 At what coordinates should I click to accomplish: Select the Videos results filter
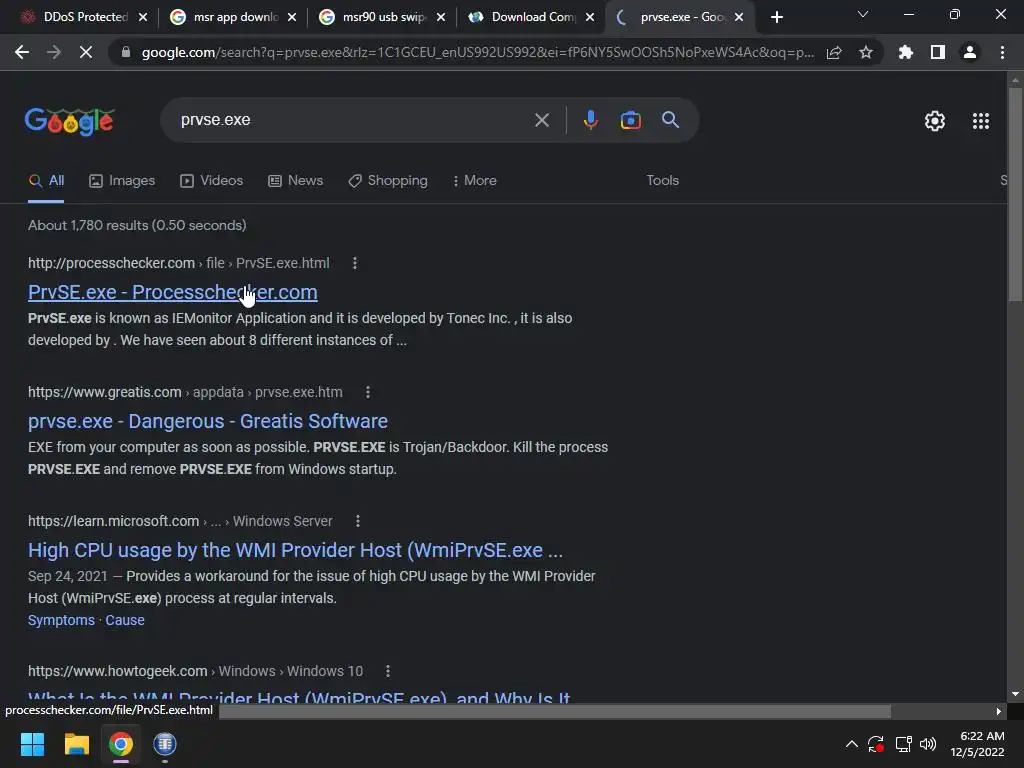tap(212, 181)
